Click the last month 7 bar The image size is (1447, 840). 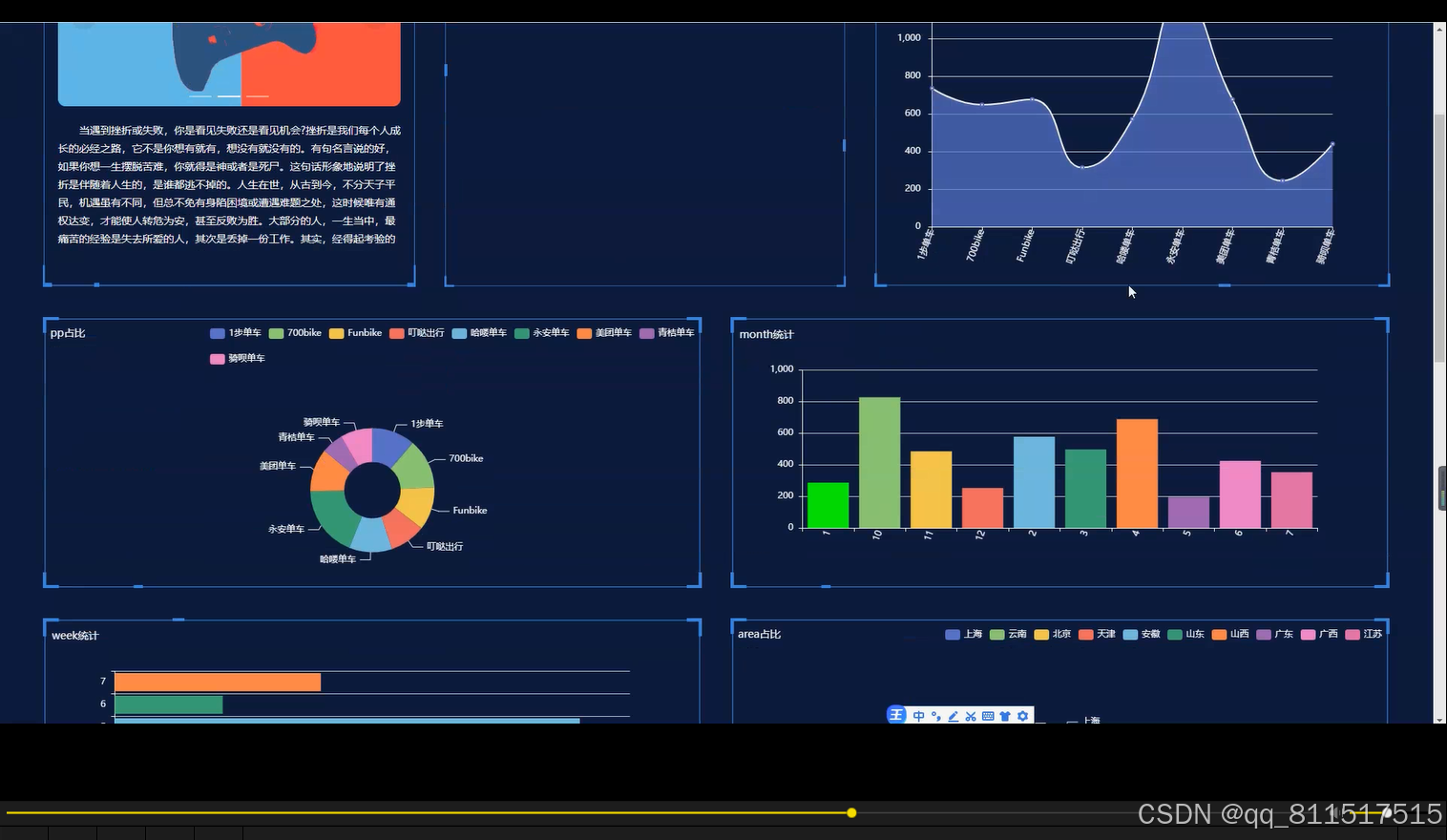point(1291,500)
